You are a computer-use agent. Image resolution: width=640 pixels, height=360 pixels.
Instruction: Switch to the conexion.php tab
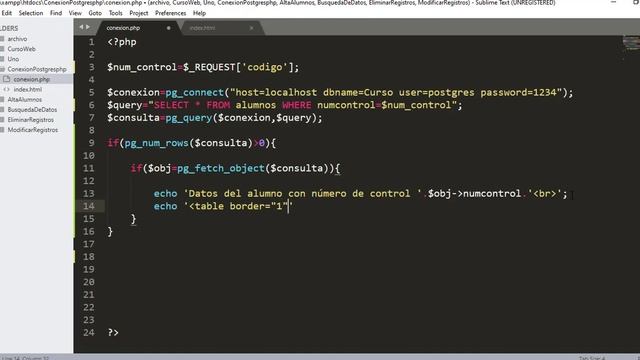123,28
